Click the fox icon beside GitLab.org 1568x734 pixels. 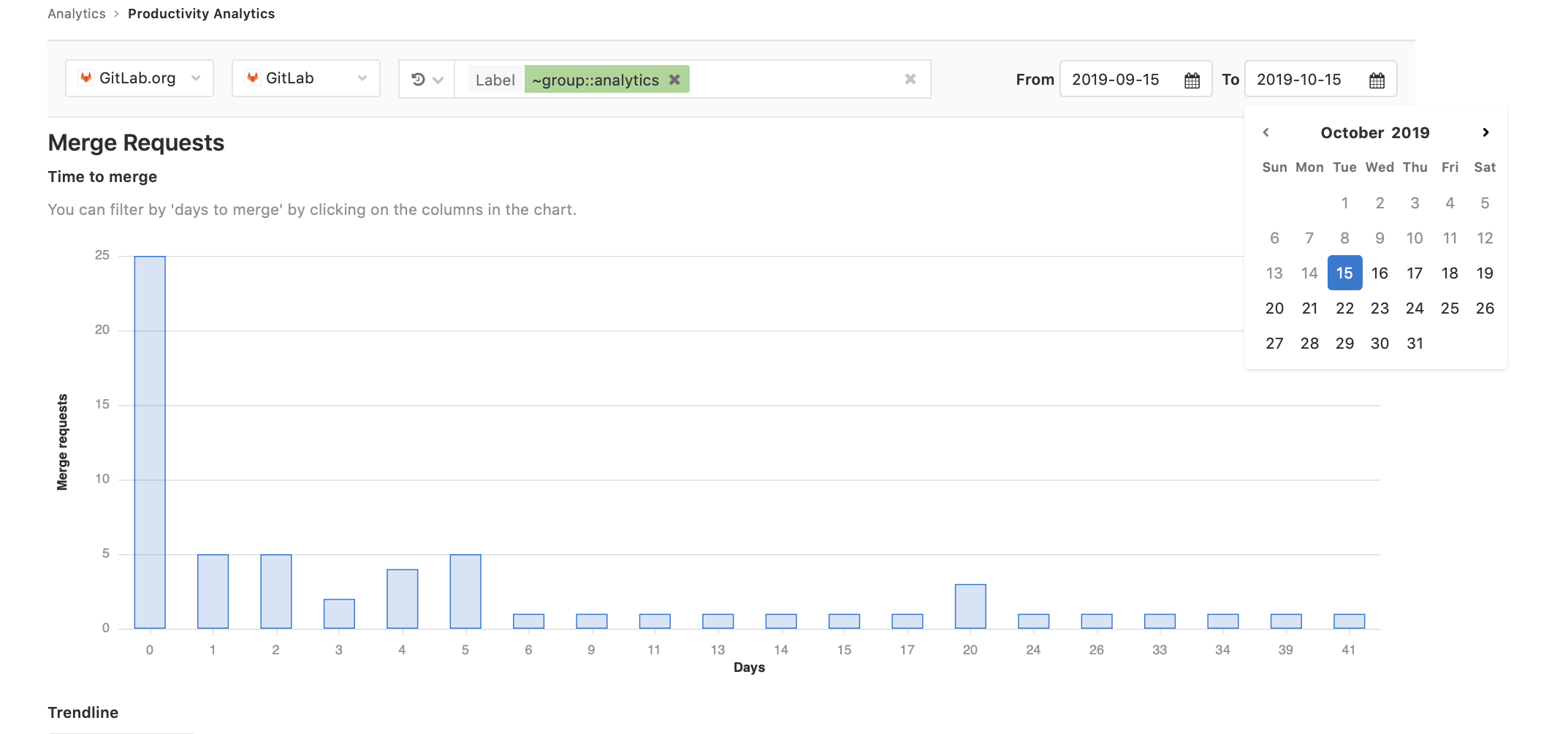pos(86,77)
